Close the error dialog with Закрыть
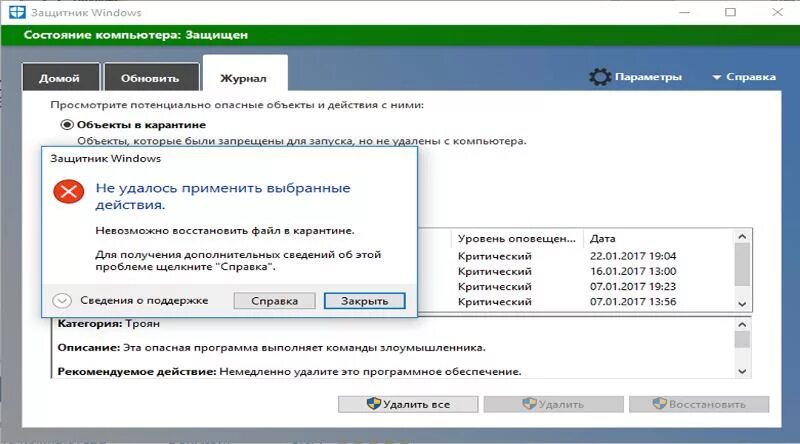The image size is (800, 444). click(x=364, y=301)
